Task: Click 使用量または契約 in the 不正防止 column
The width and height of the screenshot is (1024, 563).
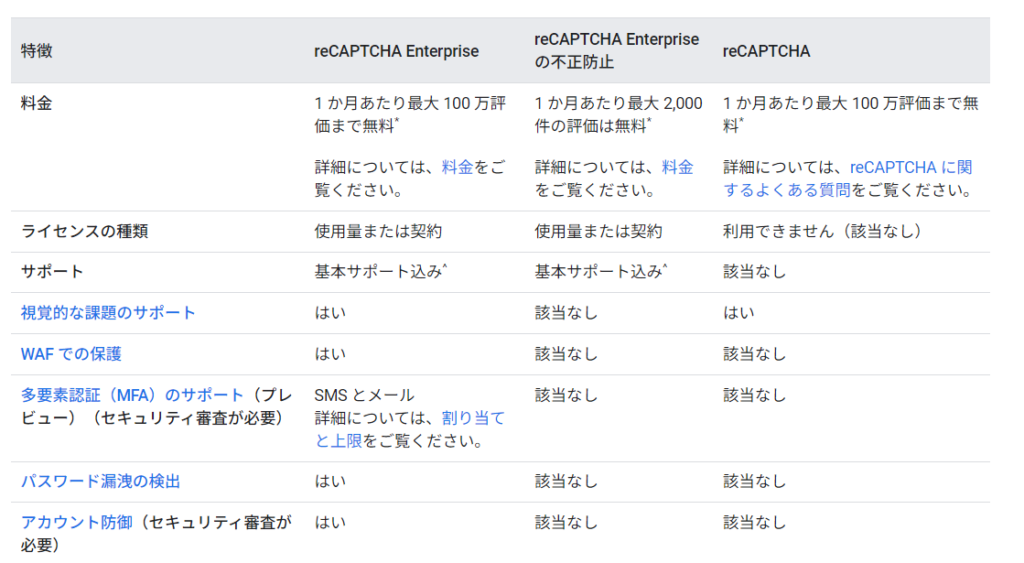Action: 598,231
